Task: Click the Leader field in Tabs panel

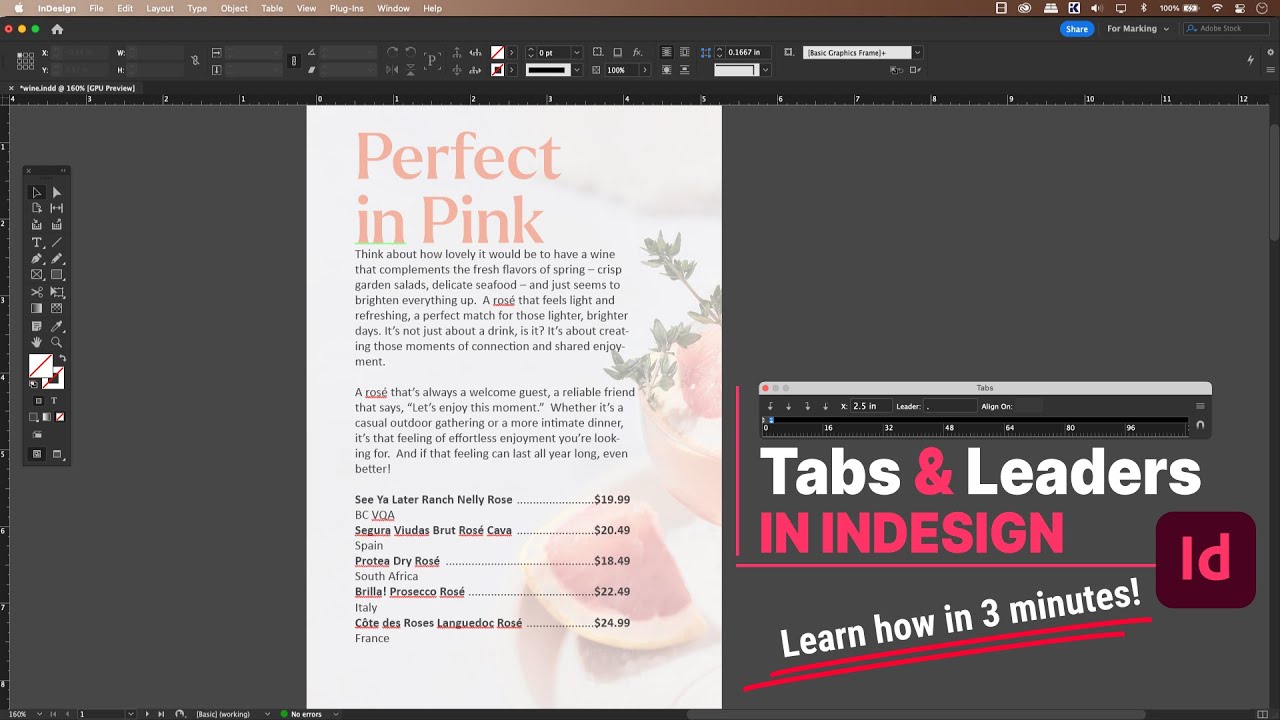Action: click(950, 406)
